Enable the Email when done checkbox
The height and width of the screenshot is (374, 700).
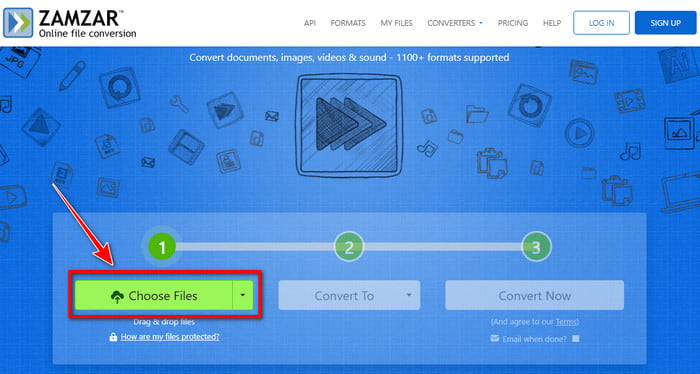576,339
